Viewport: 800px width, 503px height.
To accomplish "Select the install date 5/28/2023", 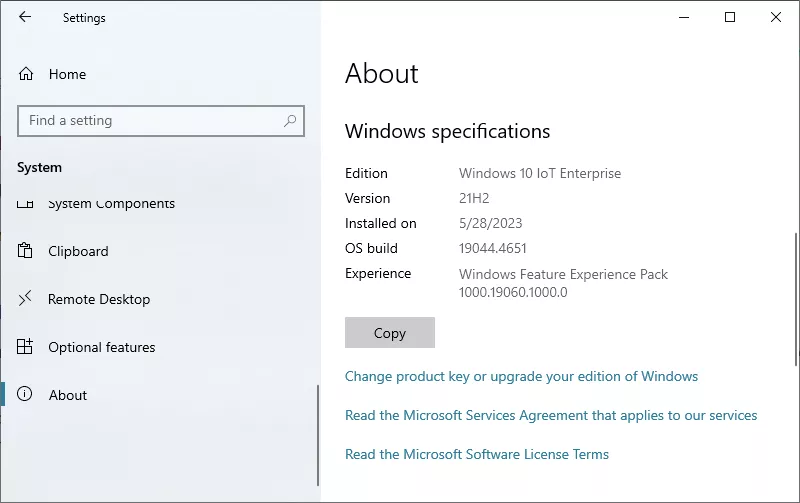I will point(490,223).
